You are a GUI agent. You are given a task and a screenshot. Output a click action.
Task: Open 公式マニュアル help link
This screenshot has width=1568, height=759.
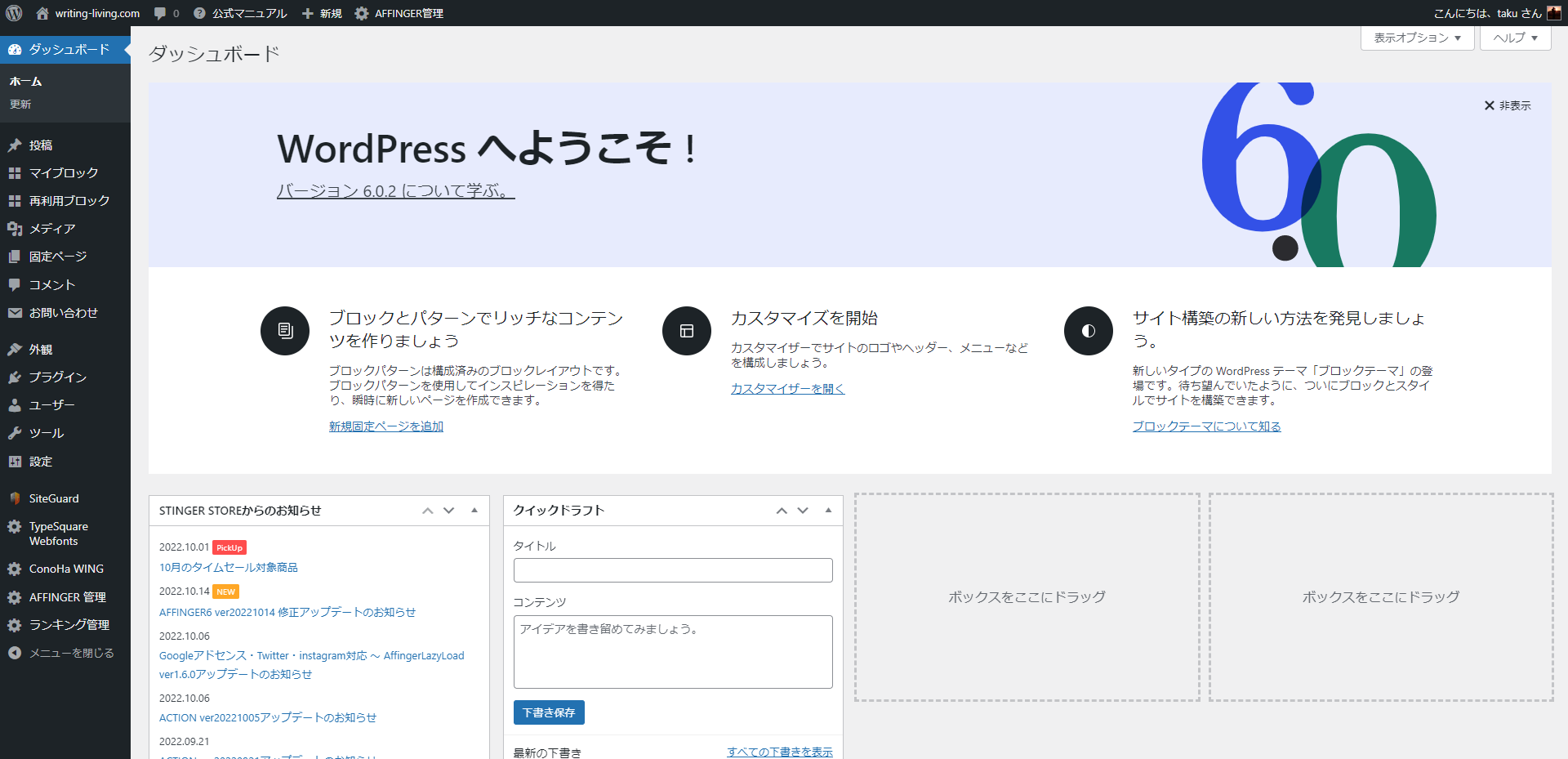[240, 13]
